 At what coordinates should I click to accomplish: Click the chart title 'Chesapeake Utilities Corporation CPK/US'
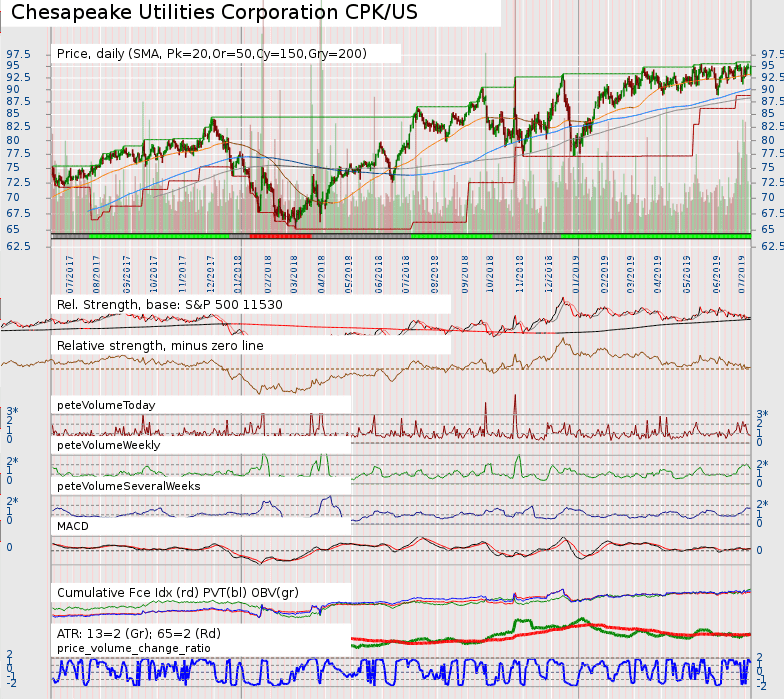(x=214, y=12)
